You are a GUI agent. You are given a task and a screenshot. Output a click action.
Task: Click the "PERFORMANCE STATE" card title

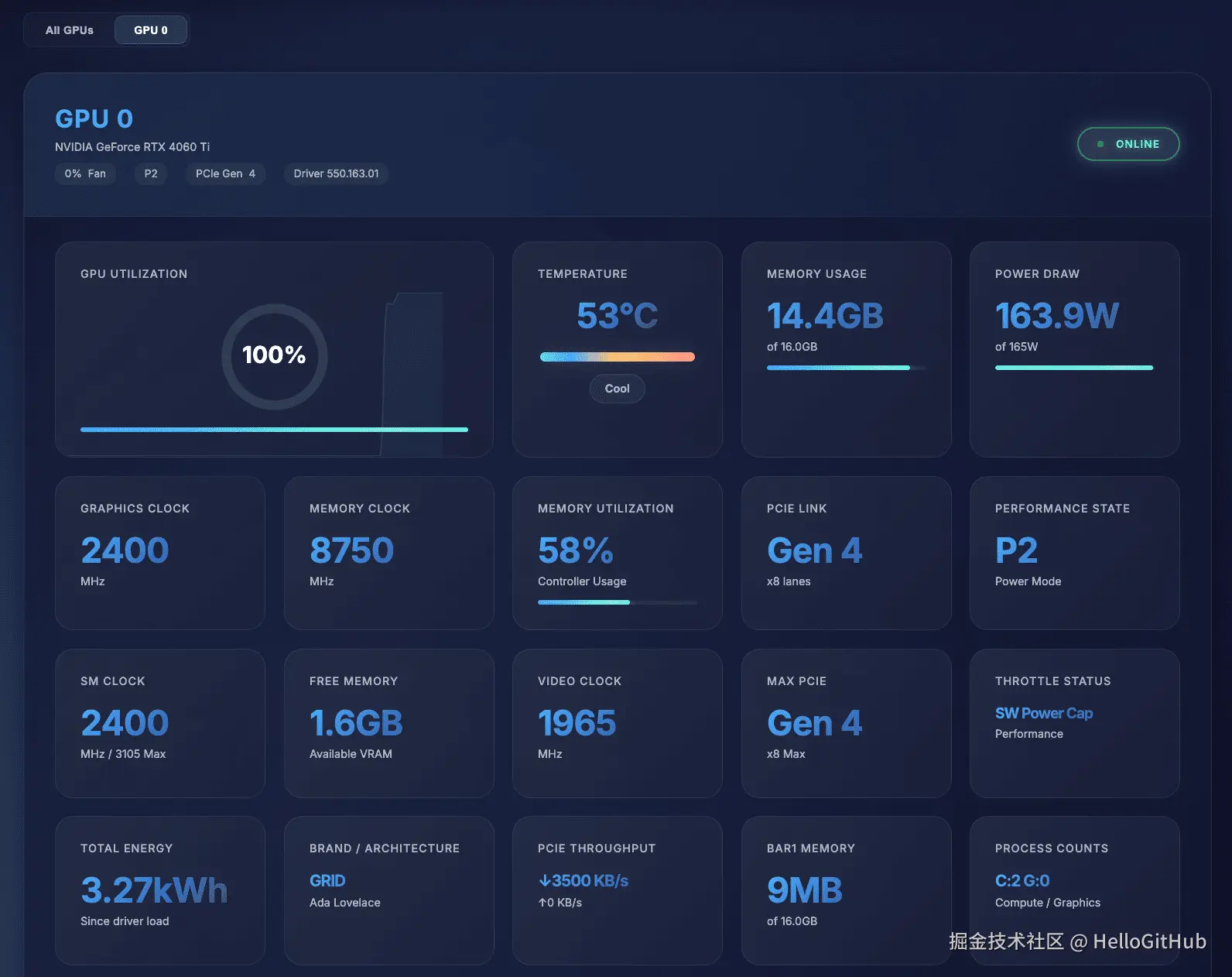coord(1063,509)
